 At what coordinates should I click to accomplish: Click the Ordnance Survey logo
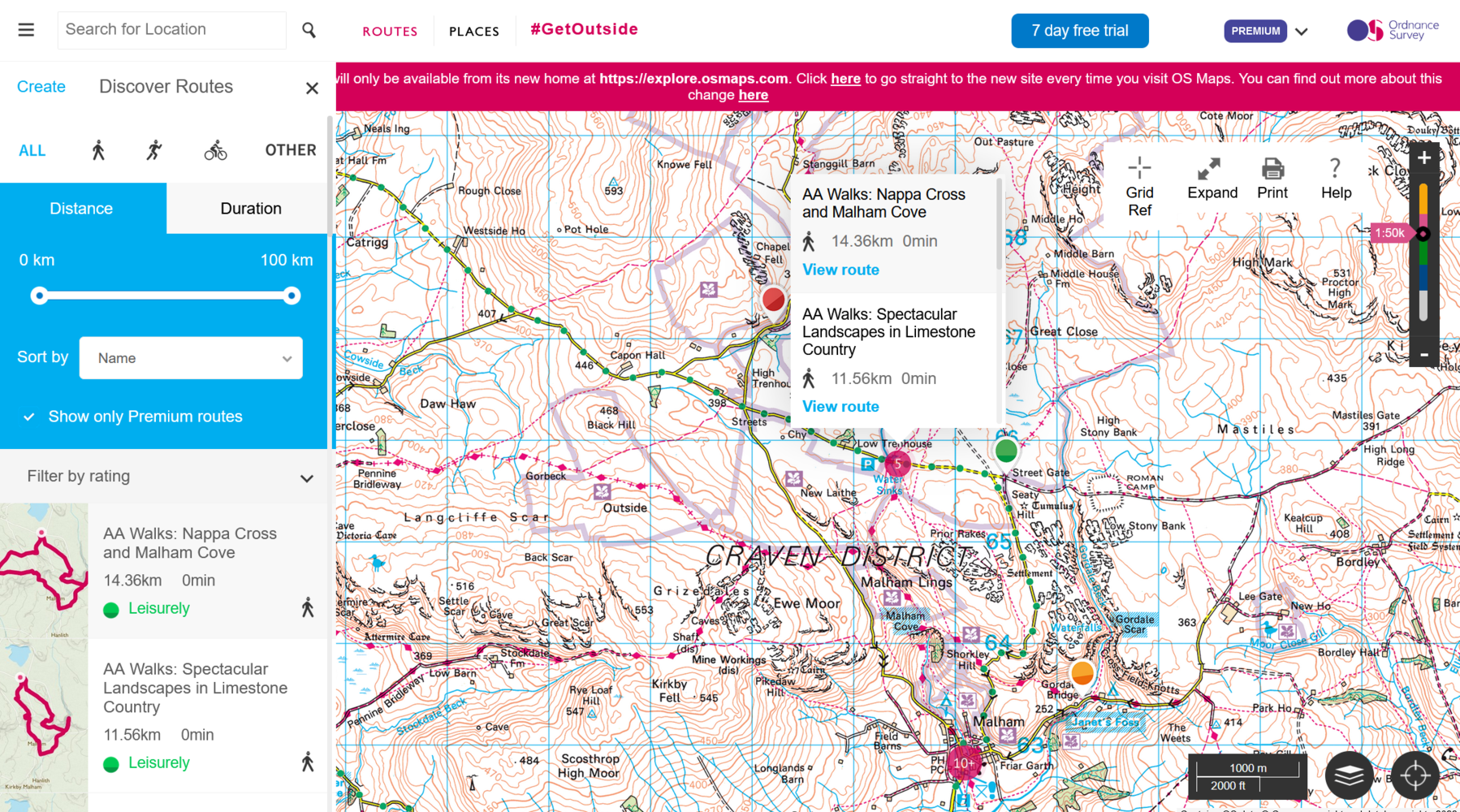1393,30
